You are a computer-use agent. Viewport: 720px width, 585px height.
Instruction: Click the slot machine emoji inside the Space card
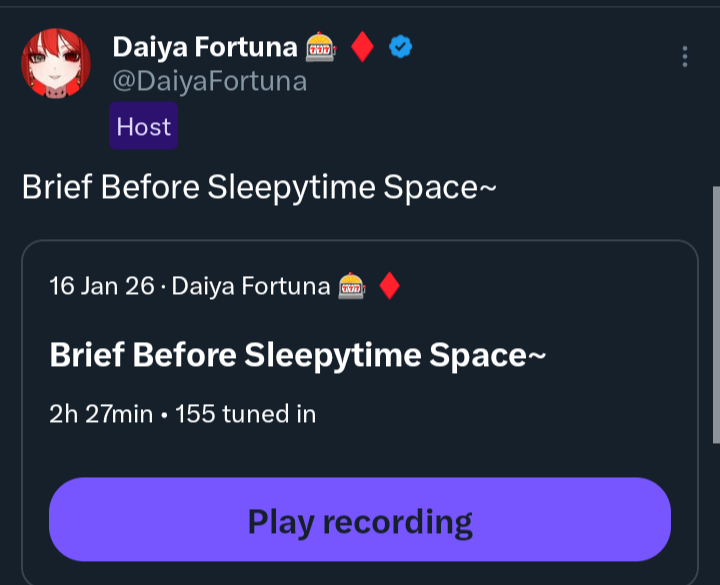(x=352, y=287)
